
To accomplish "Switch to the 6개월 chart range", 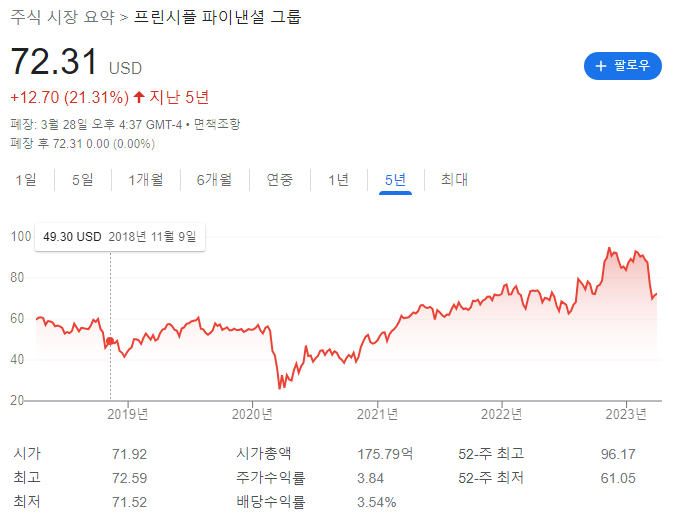I will 214,180.
